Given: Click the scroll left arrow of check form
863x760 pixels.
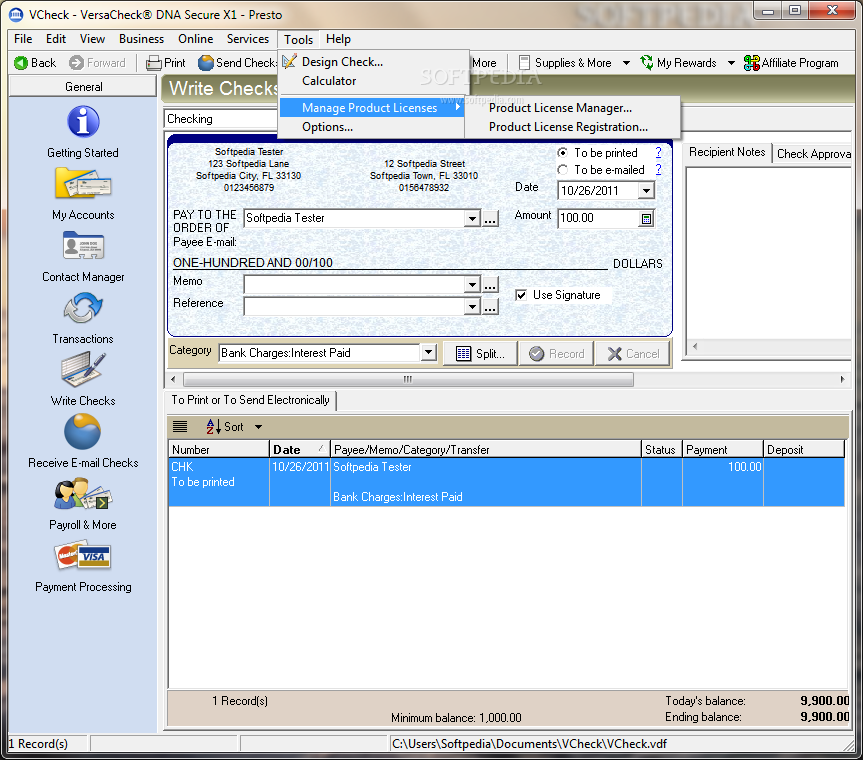Looking at the screenshot, I should pos(173,379).
